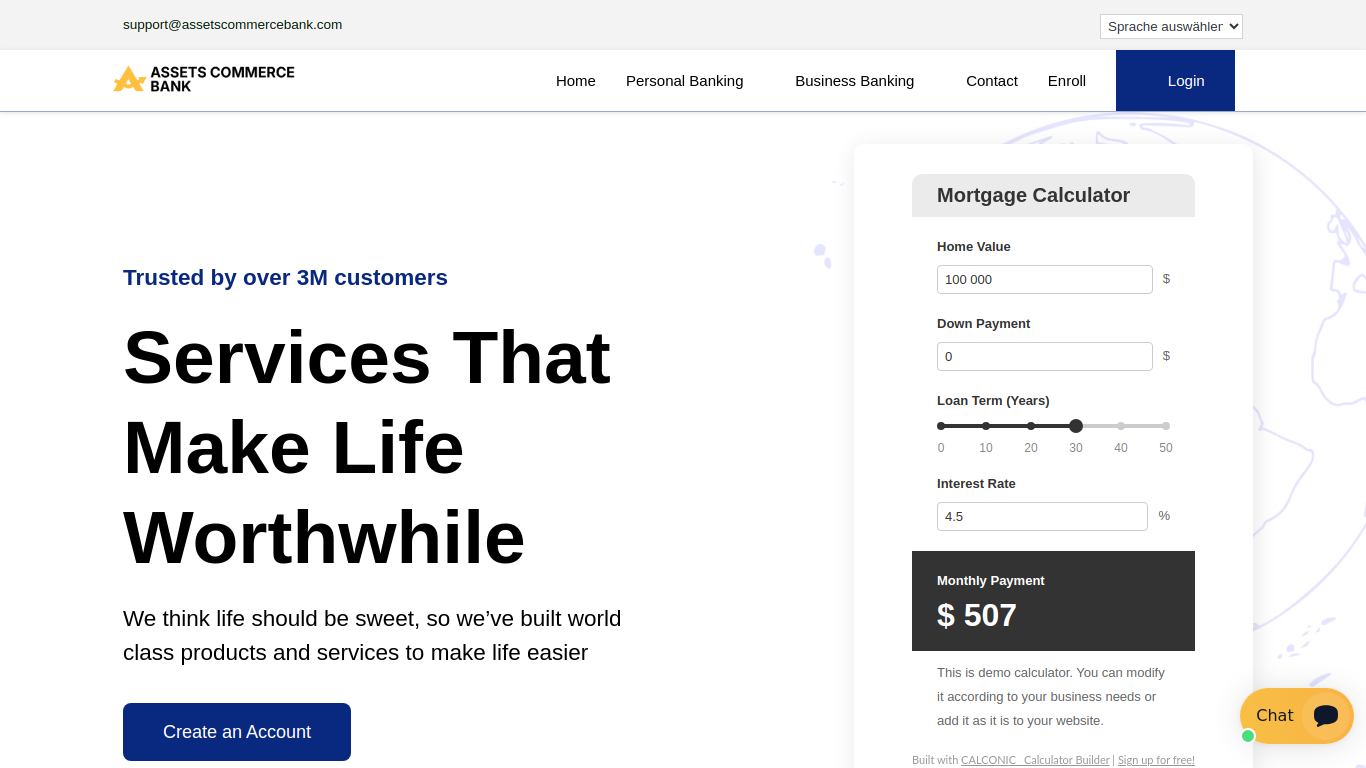The height and width of the screenshot is (768, 1366).
Task: Set Loan Term slider to 40 years
Action: (1121, 426)
